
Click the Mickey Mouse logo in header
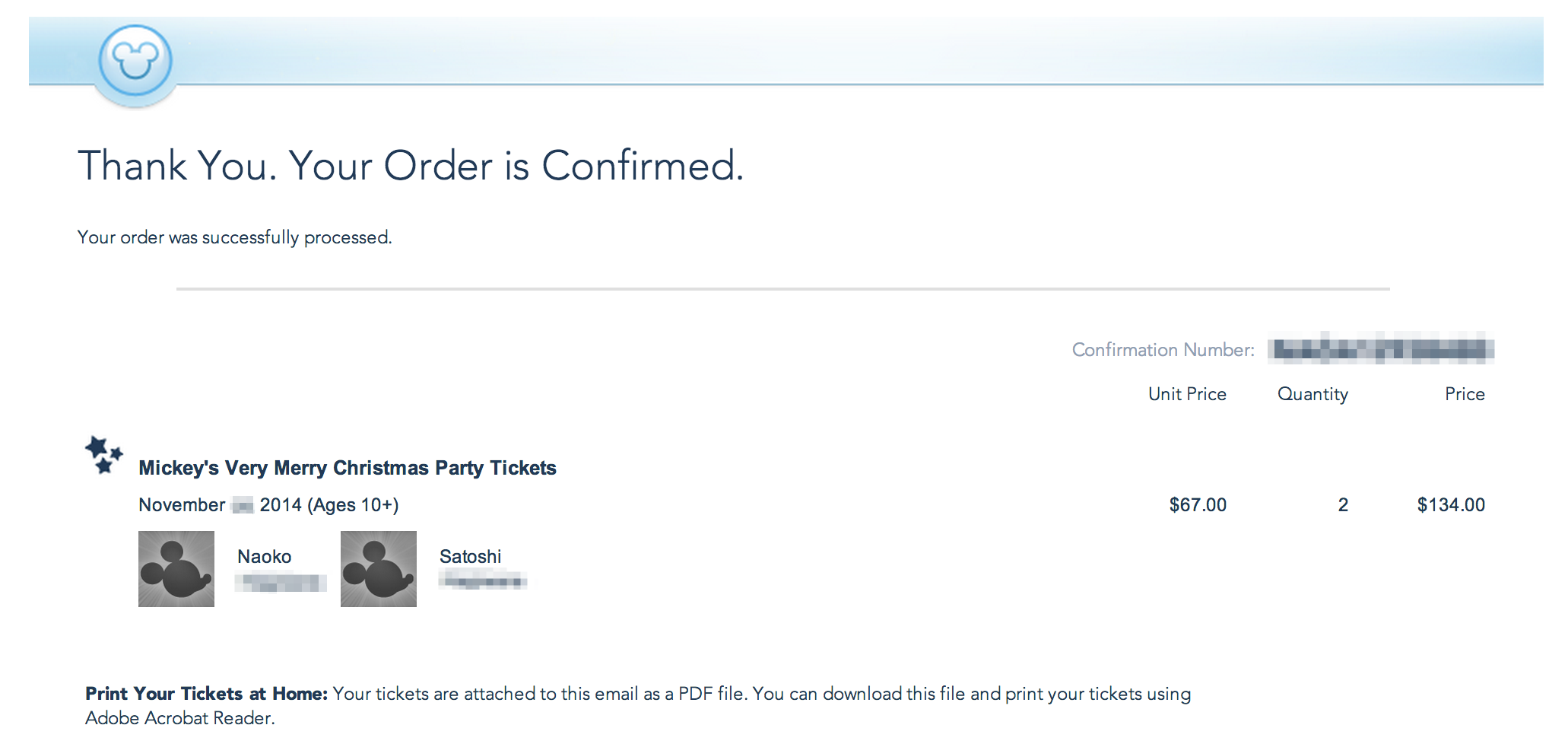point(135,61)
